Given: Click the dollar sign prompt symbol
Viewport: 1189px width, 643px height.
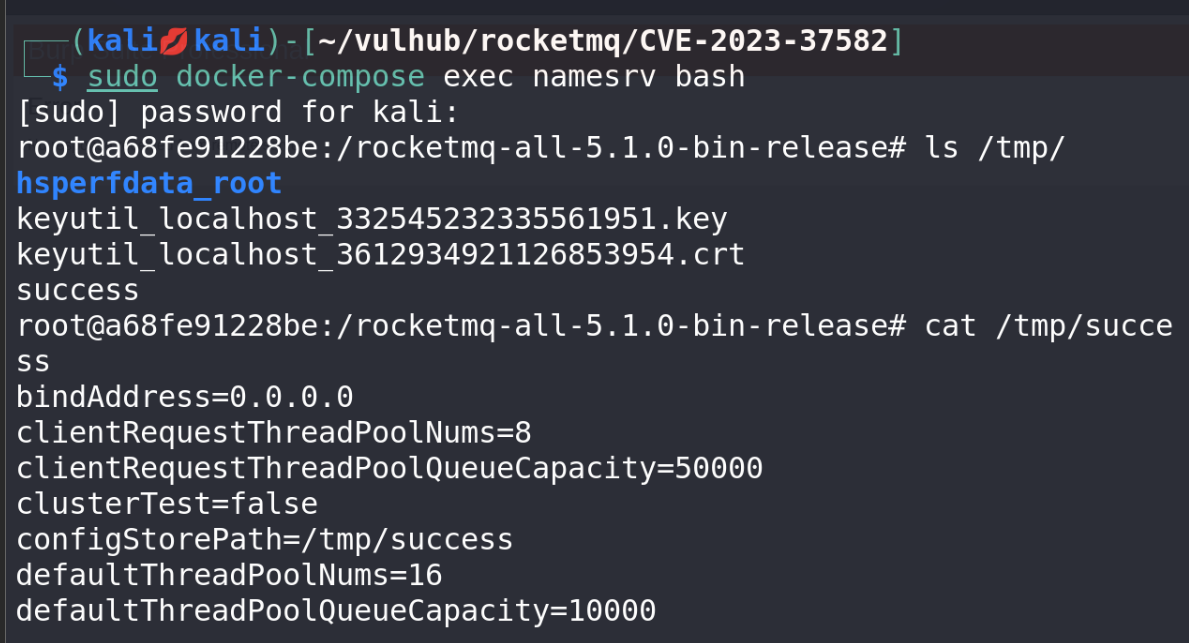Looking at the screenshot, I should [61, 76].
